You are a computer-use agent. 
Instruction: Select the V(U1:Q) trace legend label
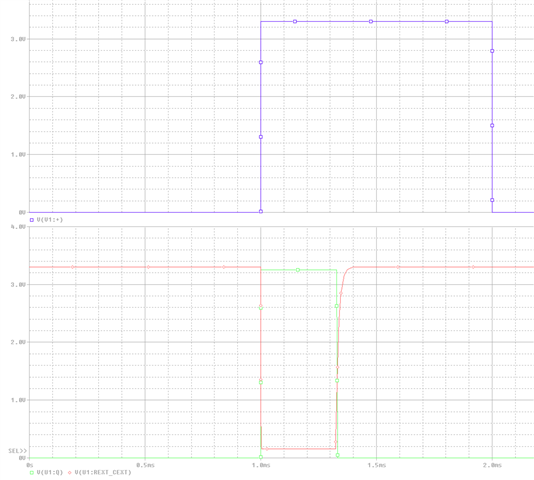[x=50, y=473]
